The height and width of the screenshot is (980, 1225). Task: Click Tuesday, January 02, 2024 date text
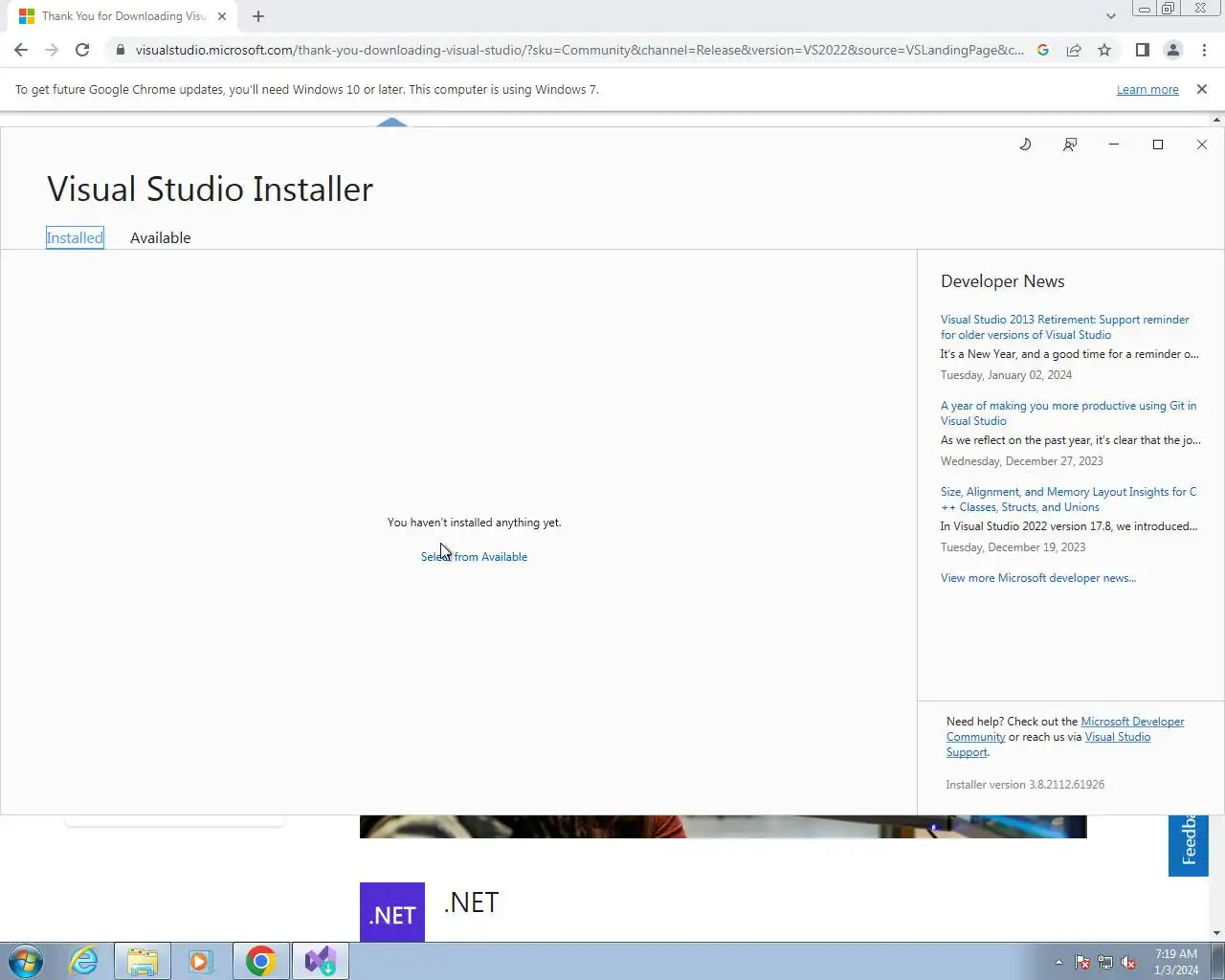click(x=1006, y=375)
